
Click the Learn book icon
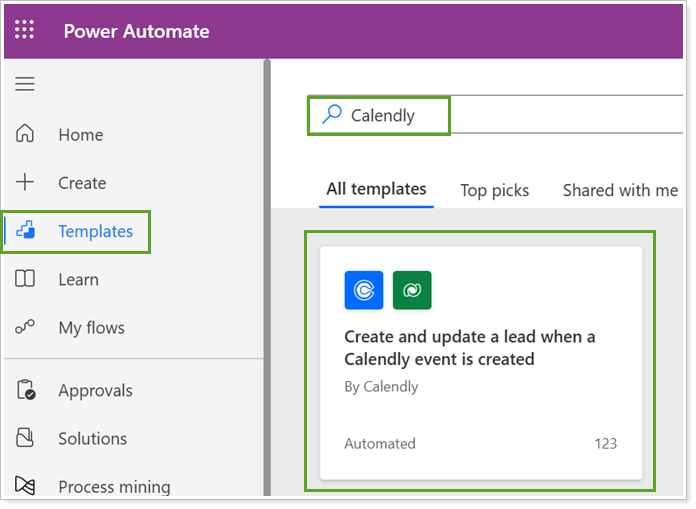(x=25, y=280)
